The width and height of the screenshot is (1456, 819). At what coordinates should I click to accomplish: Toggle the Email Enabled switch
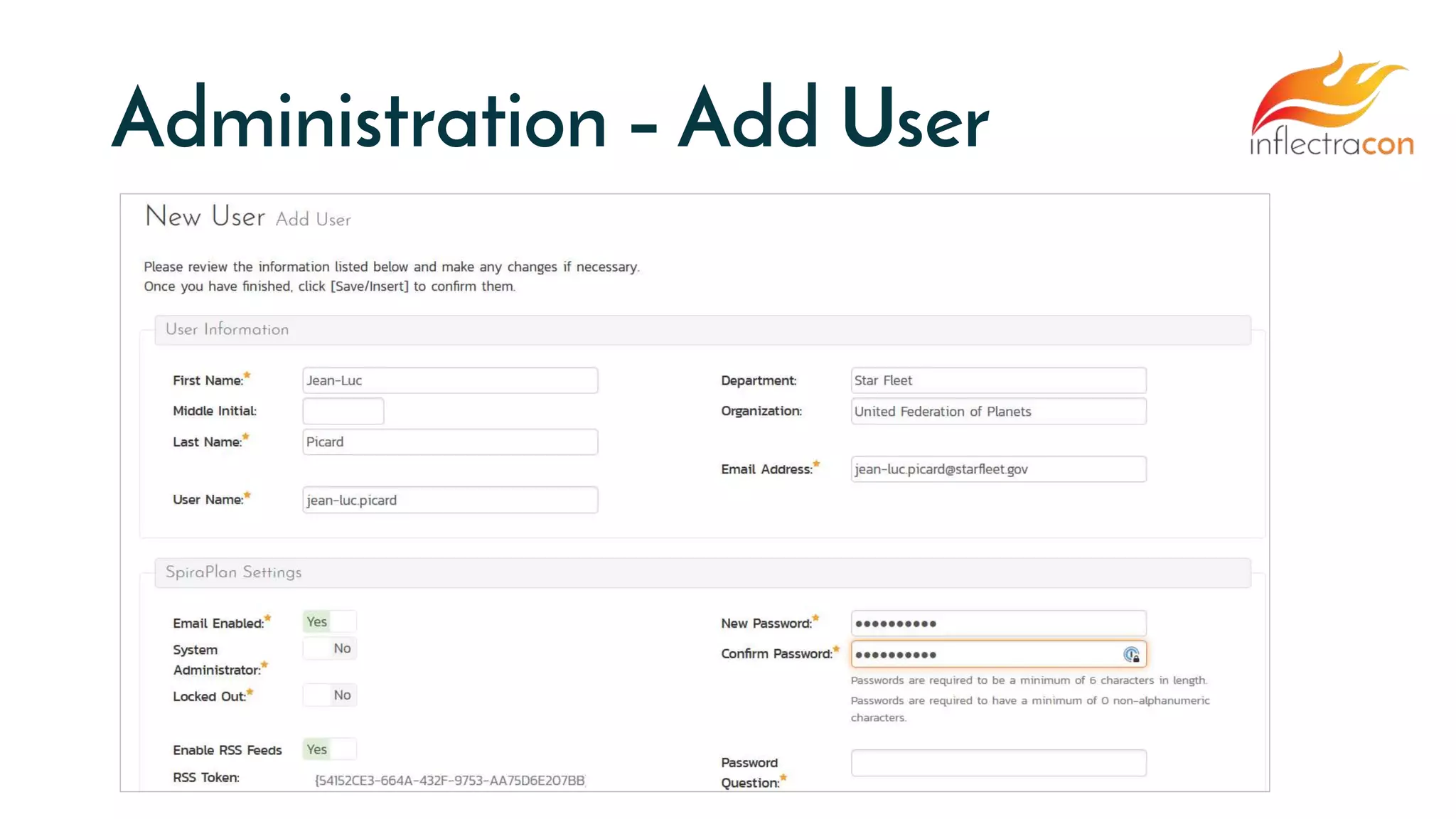(329, 621)
